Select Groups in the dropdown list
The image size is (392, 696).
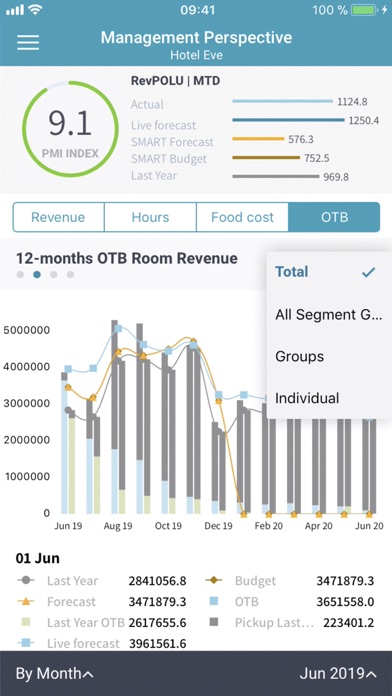pos(329,356)
